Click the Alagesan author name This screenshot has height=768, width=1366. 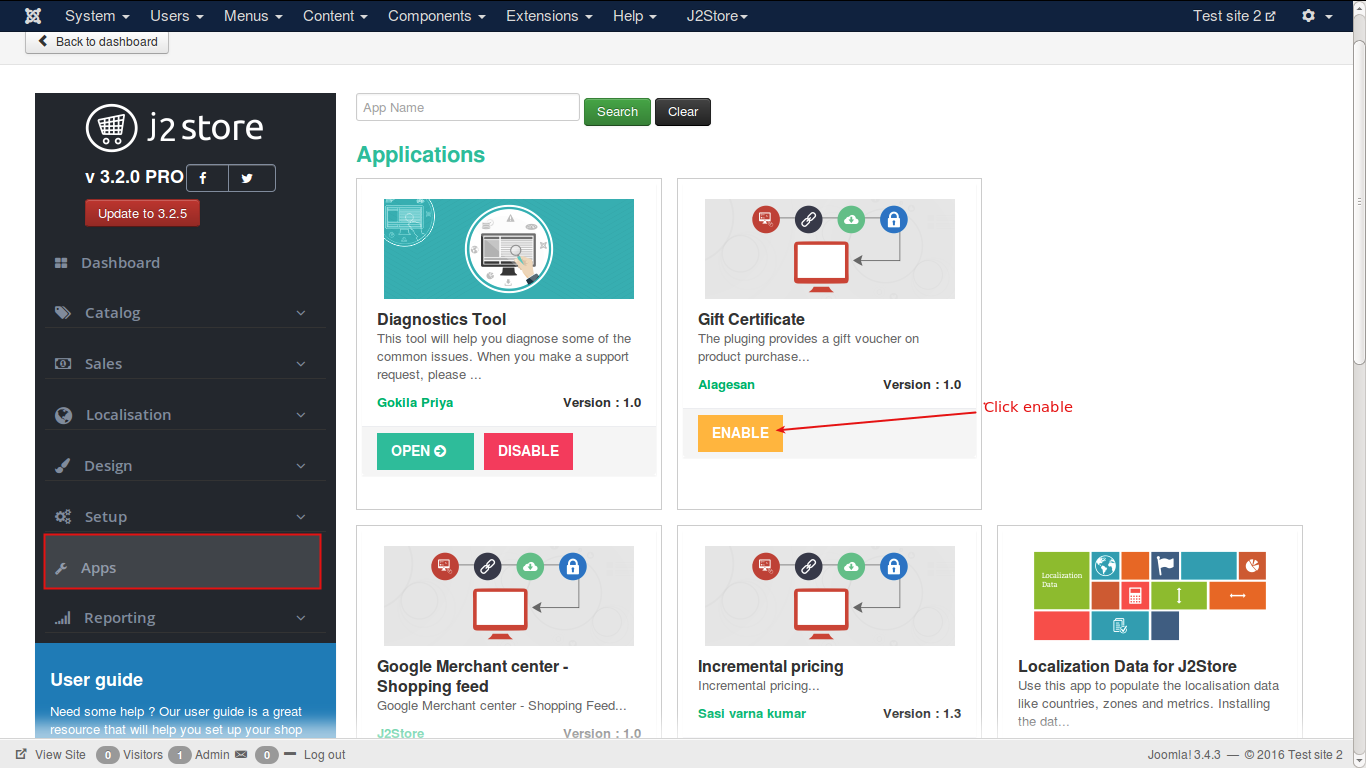pos(726,385)
